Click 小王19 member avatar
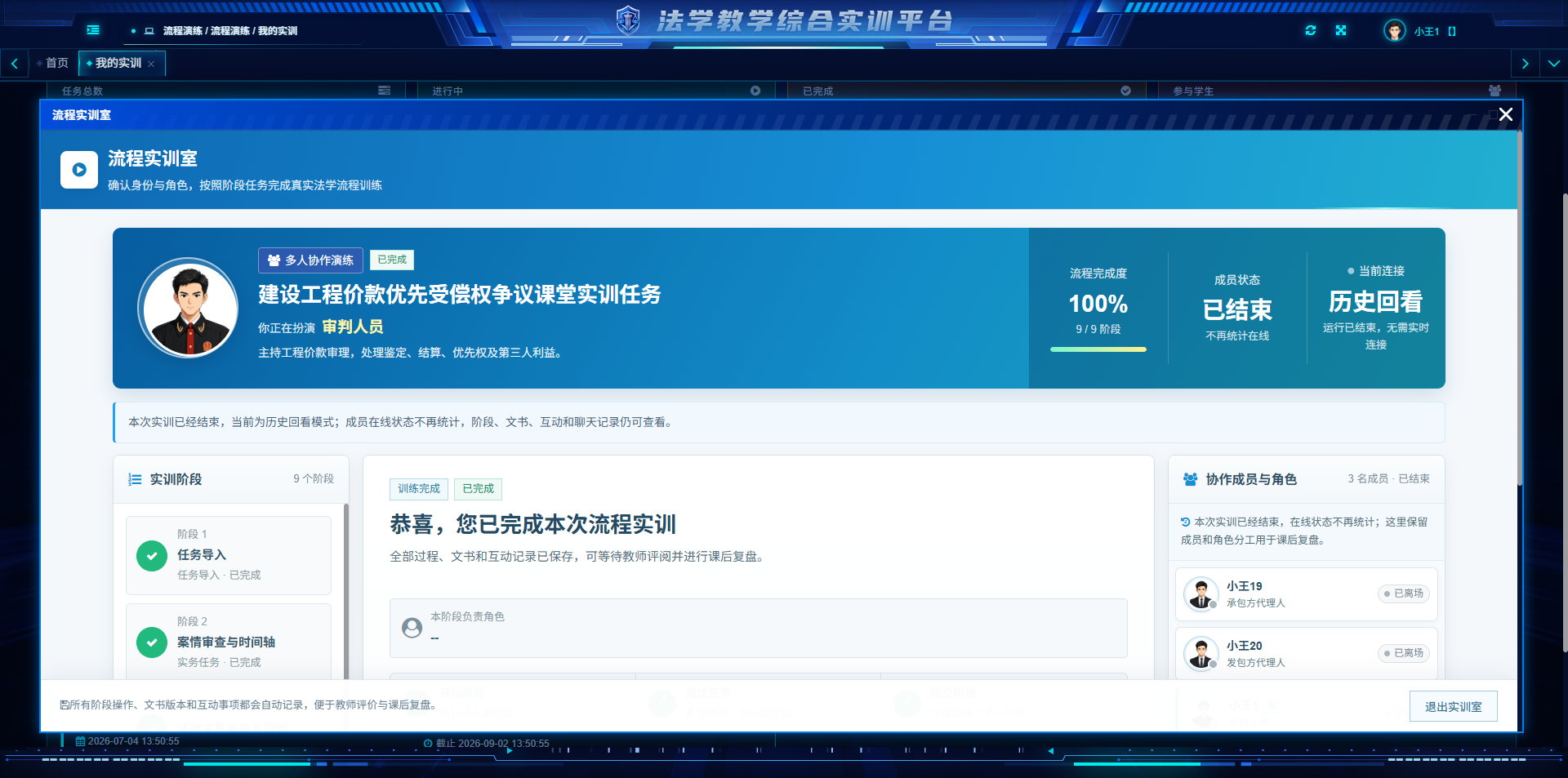Screen dimensions: 1568x778 click(x=1201, y=594)
